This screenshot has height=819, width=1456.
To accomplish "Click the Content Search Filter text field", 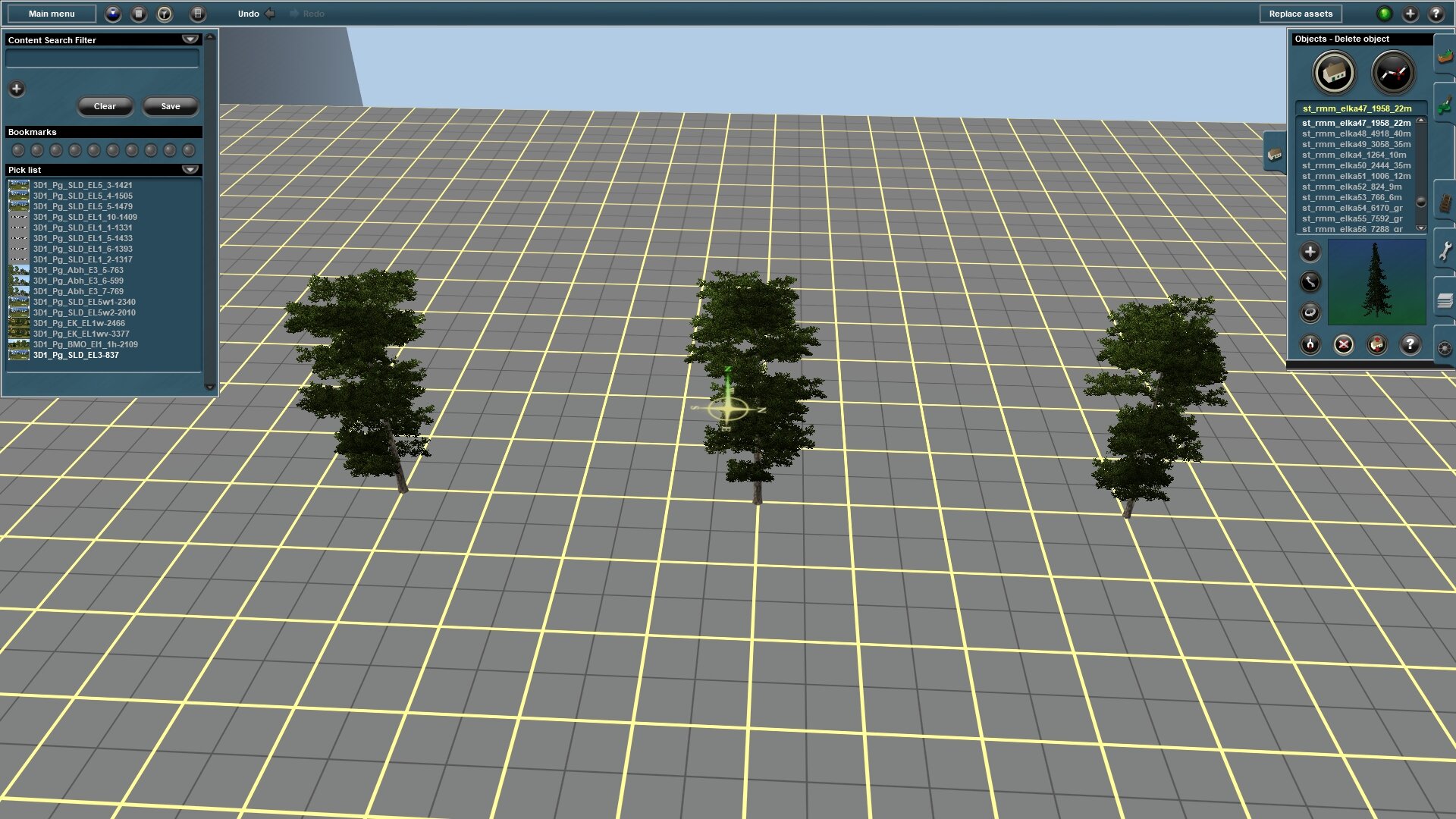I will coord(102,58).
